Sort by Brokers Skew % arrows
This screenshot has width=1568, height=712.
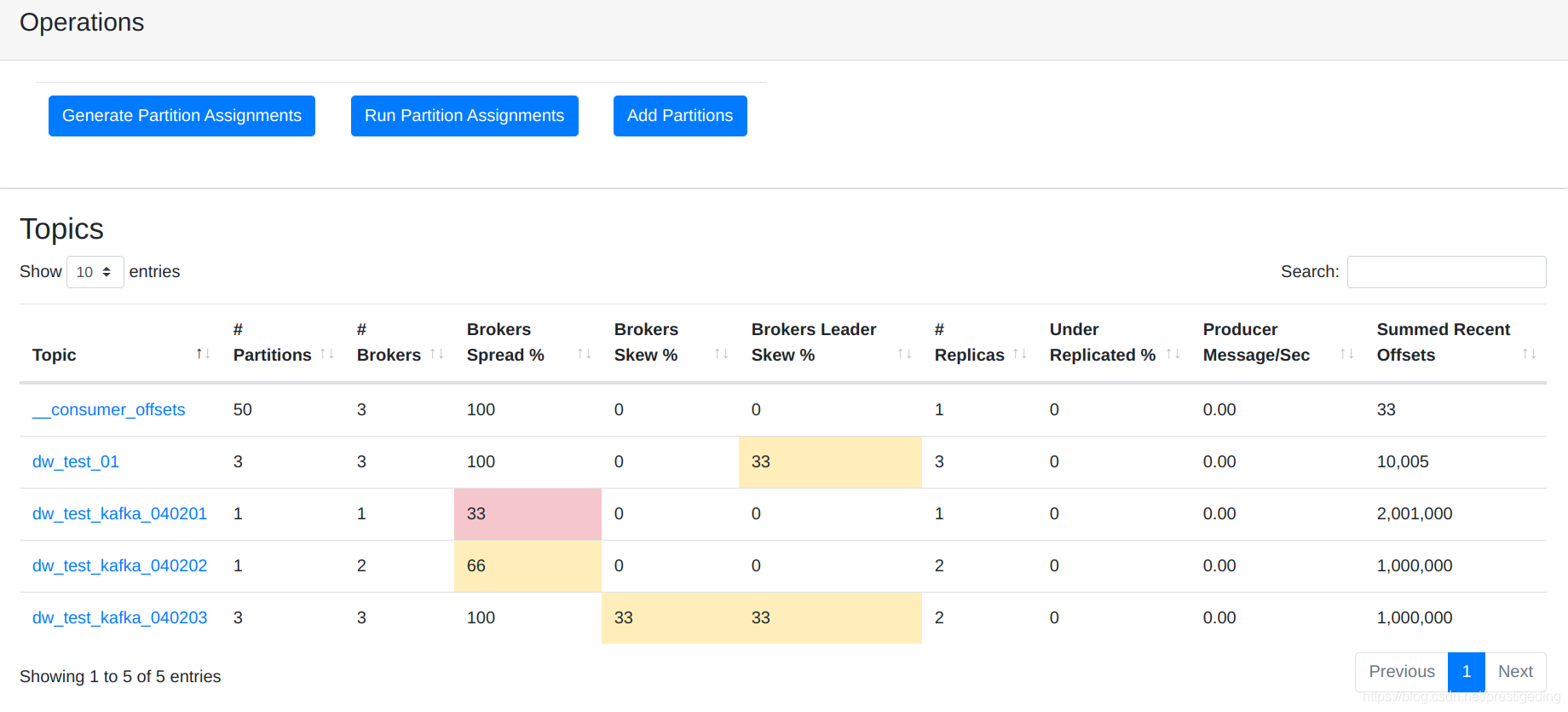722,354
